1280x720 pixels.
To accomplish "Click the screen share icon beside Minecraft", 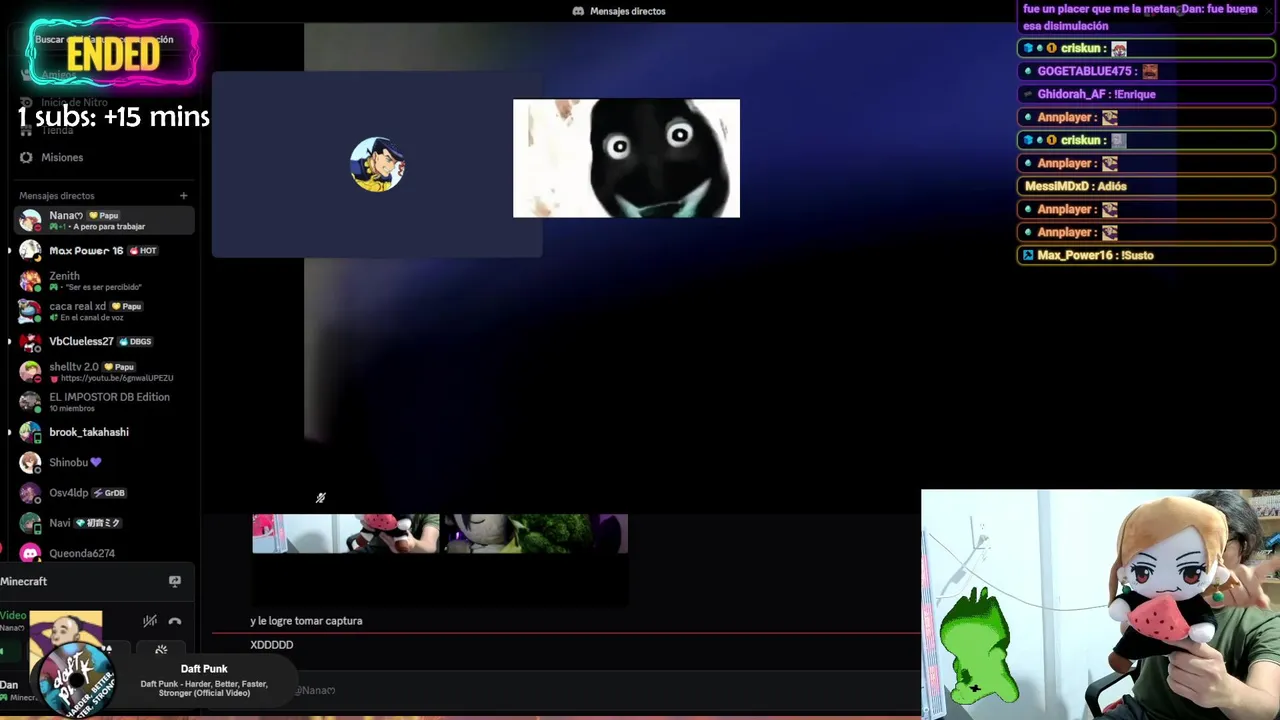I will point(175,581).
